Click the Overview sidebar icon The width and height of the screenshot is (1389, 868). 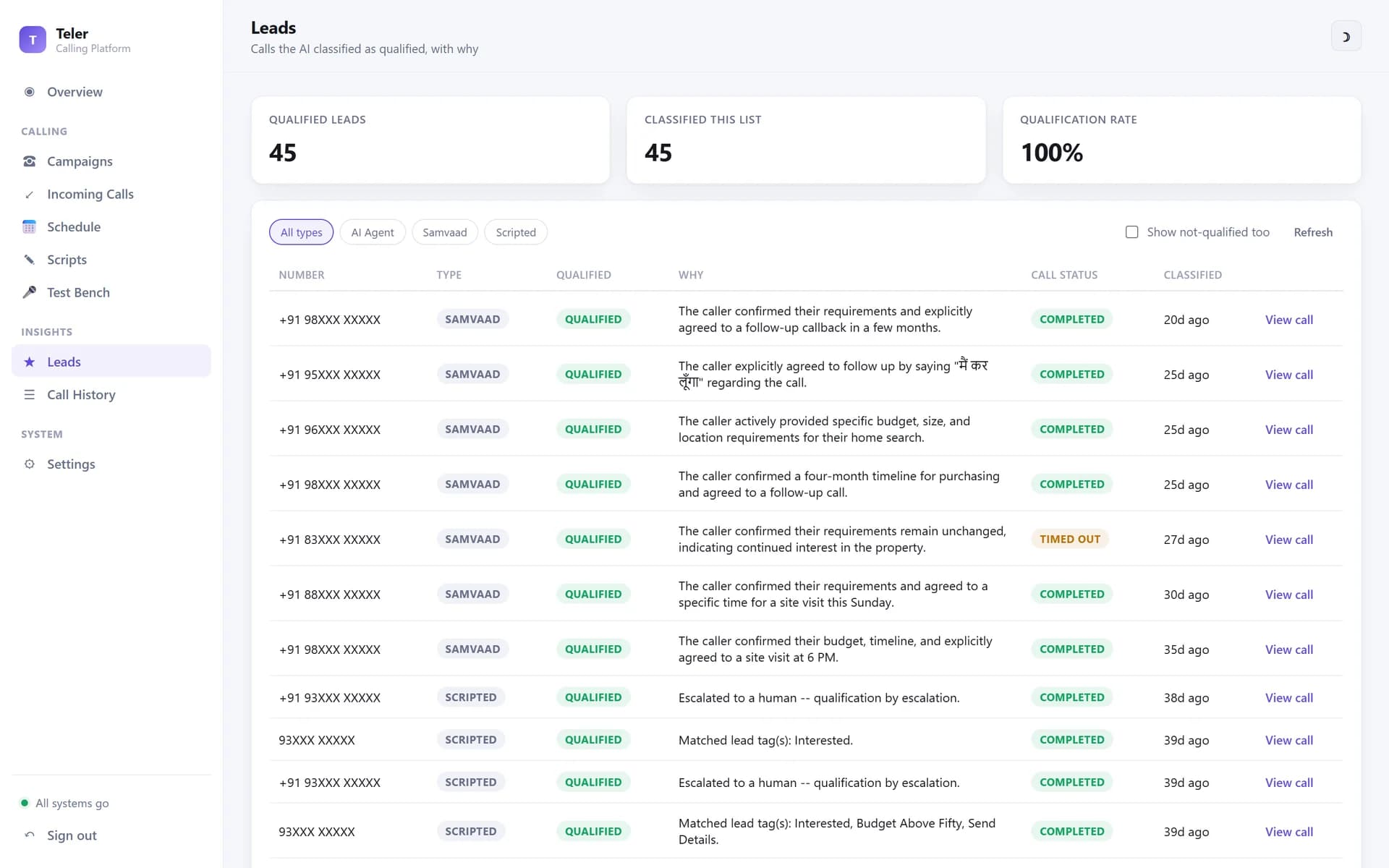30,92
